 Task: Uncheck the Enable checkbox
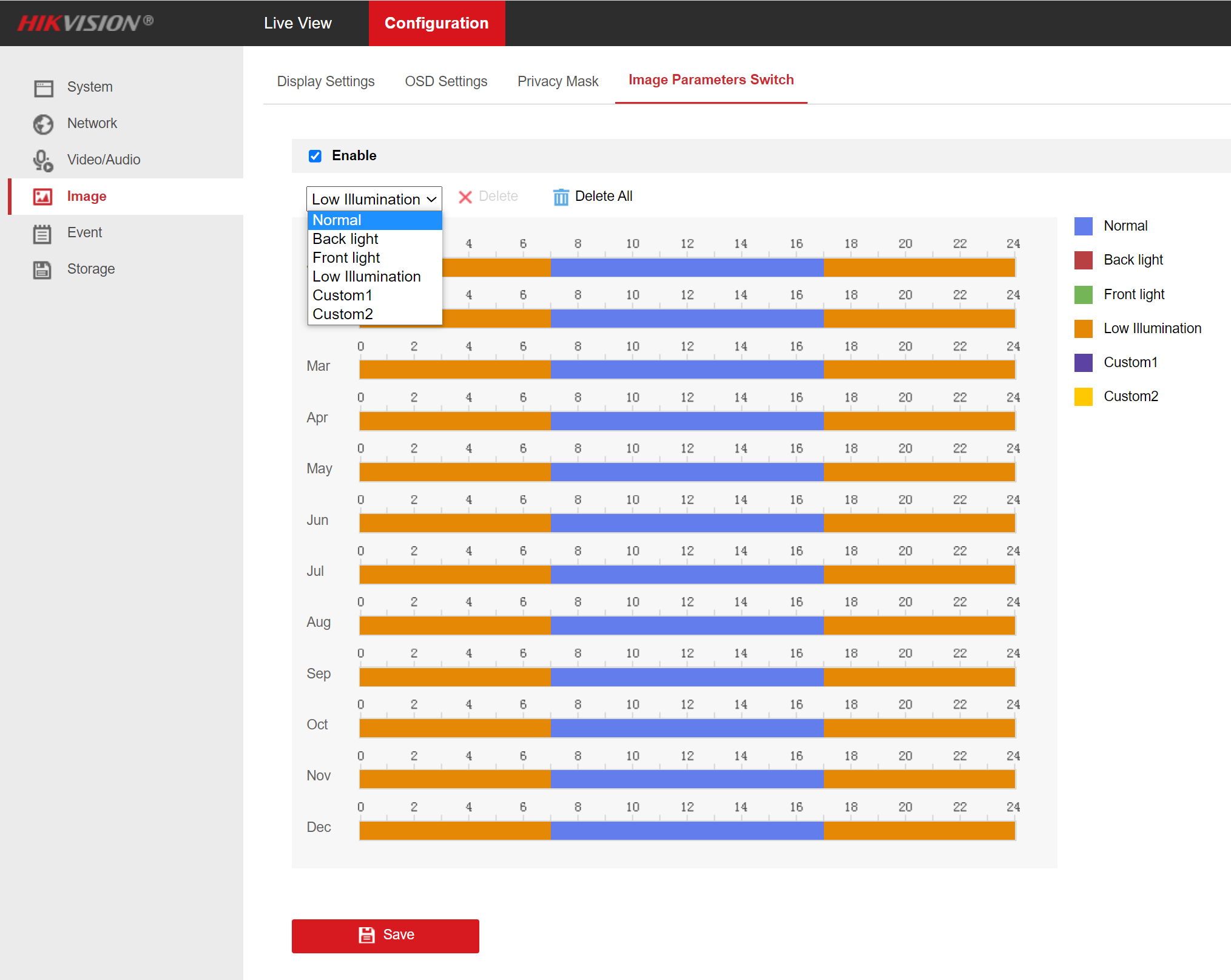(x=315, y=156)
